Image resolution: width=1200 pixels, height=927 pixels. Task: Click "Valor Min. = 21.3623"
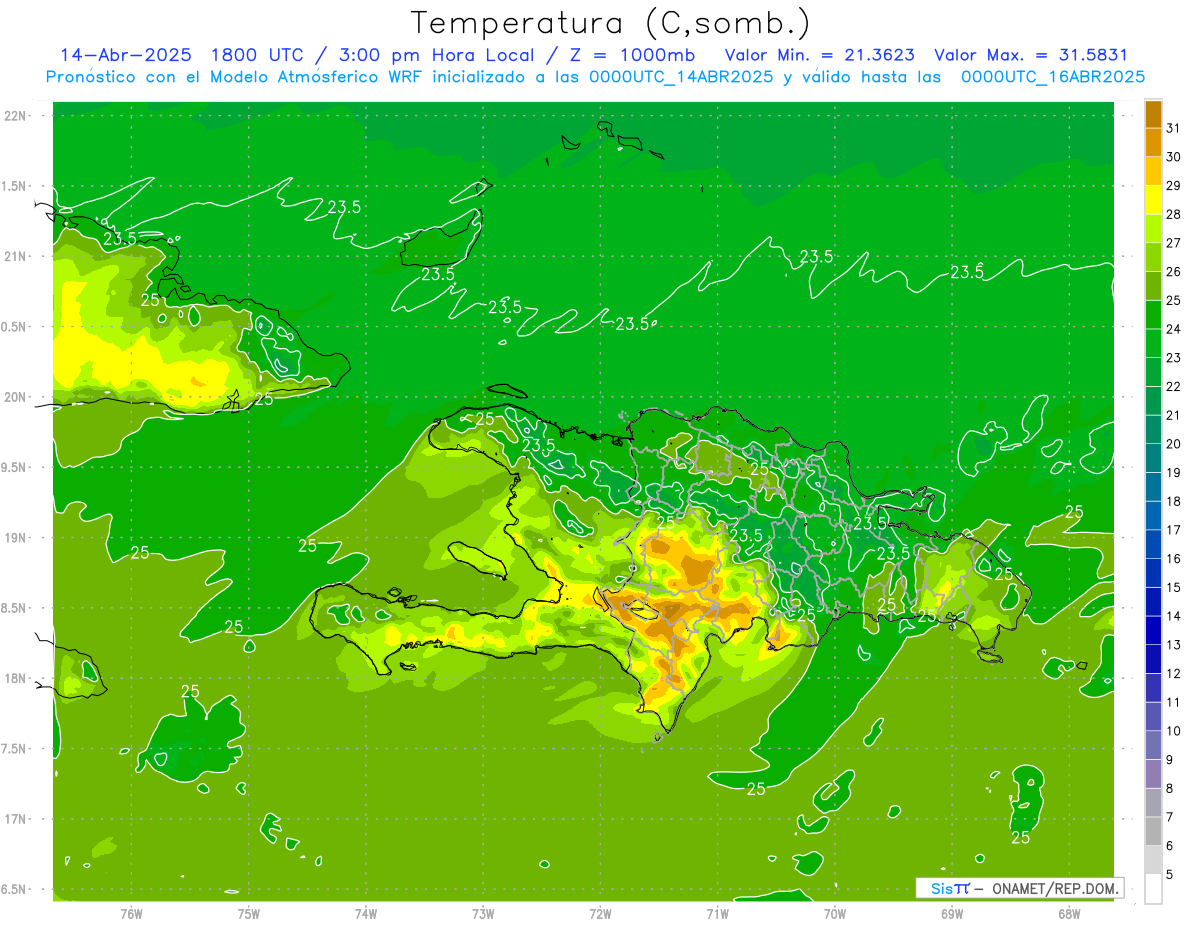pos(819,55)
